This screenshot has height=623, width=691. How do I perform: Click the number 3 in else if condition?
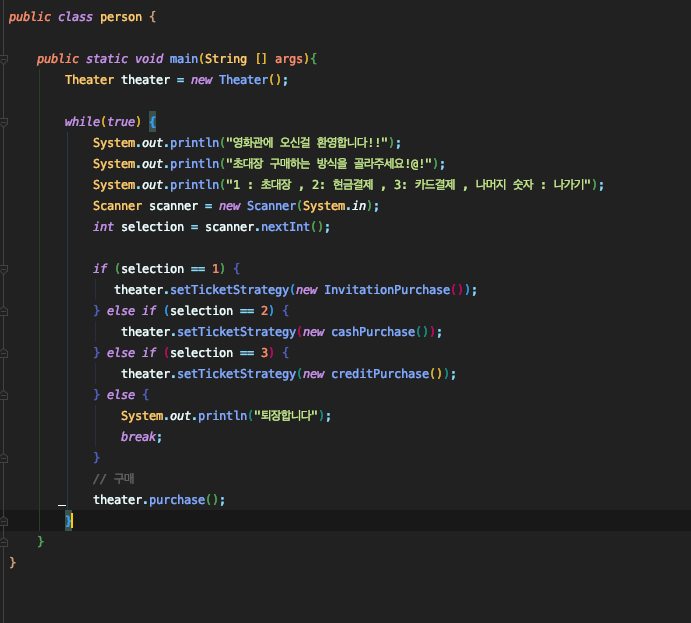tap(264, 353)
